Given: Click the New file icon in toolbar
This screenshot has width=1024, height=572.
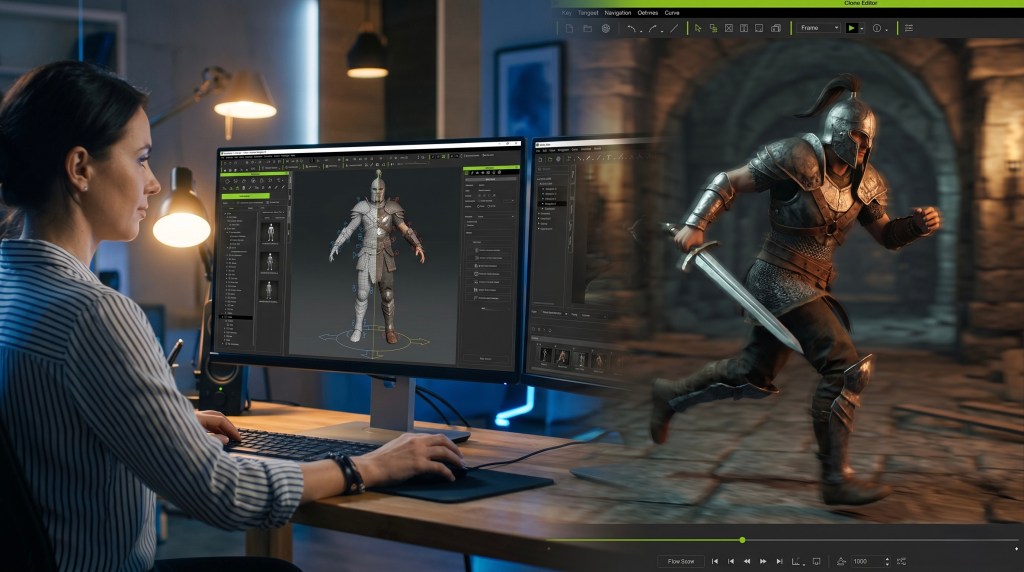Looking at the screenshot, I should pos(569,28).
